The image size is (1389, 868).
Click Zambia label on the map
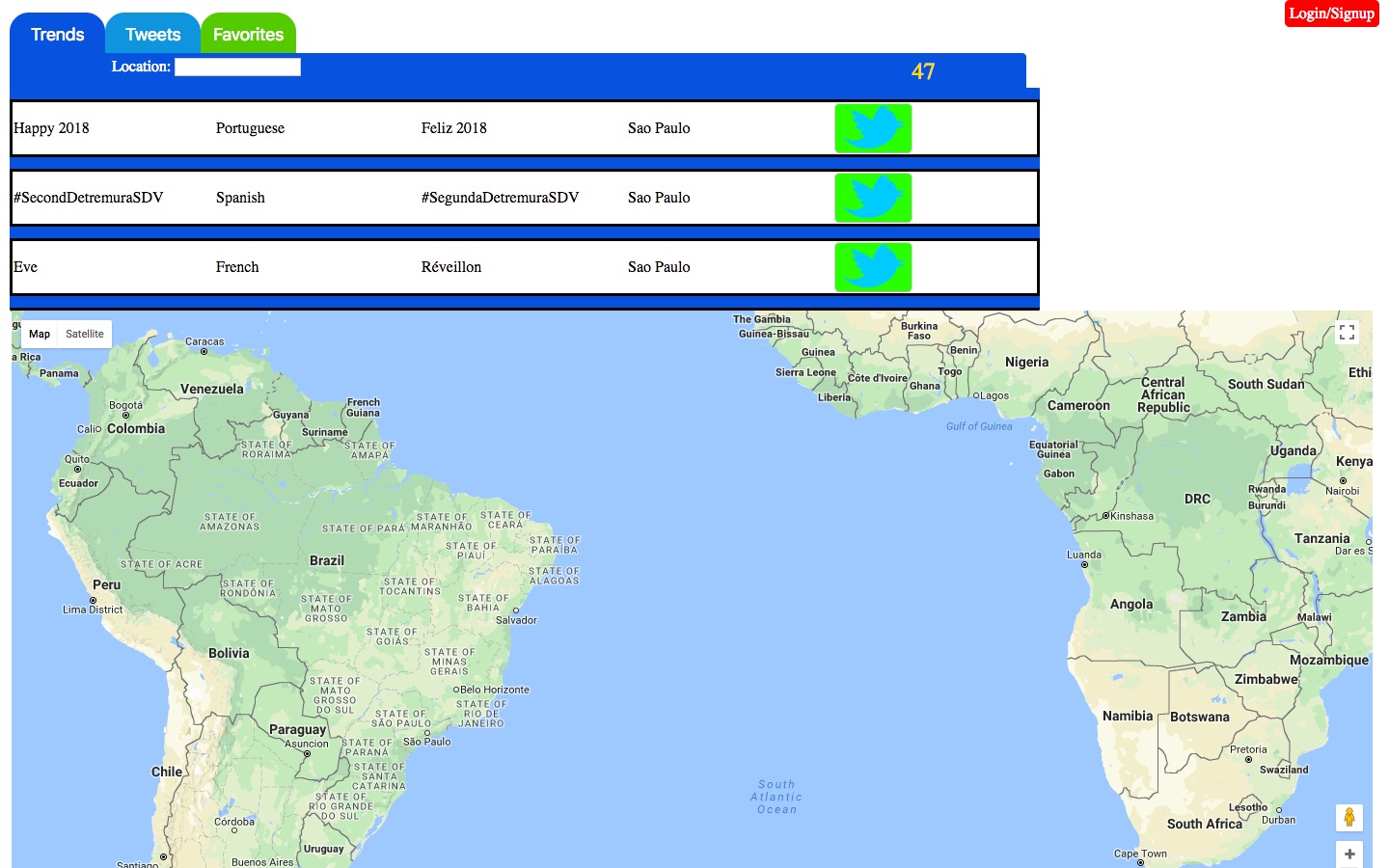(x=1243, y=616)
